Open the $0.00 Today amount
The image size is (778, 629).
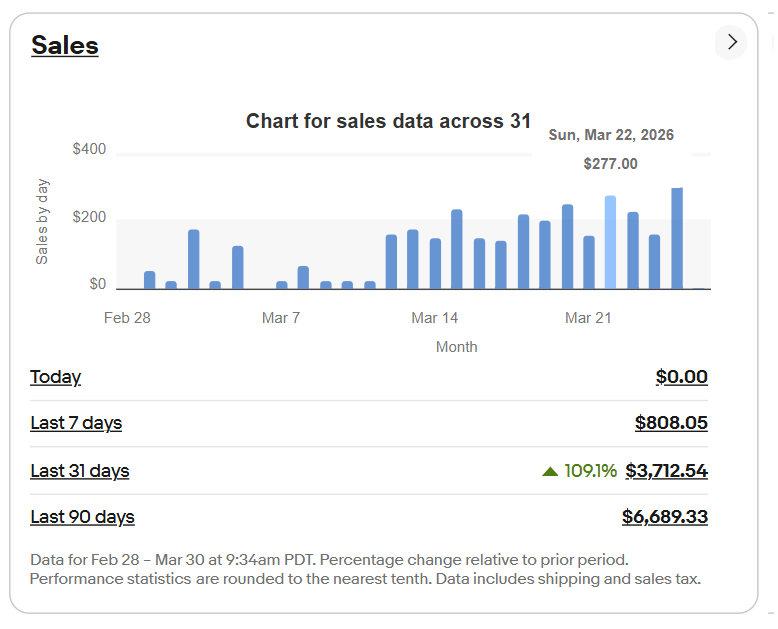click(681, 377)
